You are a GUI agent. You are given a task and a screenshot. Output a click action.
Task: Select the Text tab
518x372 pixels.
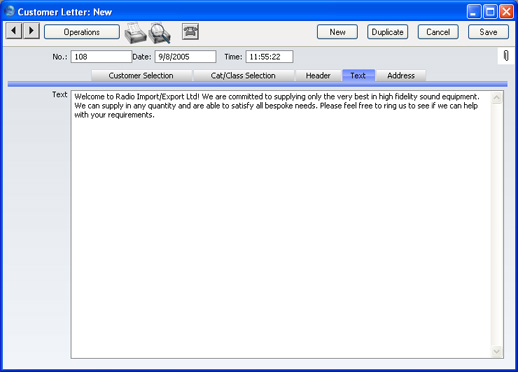click(x=358, y=76)
